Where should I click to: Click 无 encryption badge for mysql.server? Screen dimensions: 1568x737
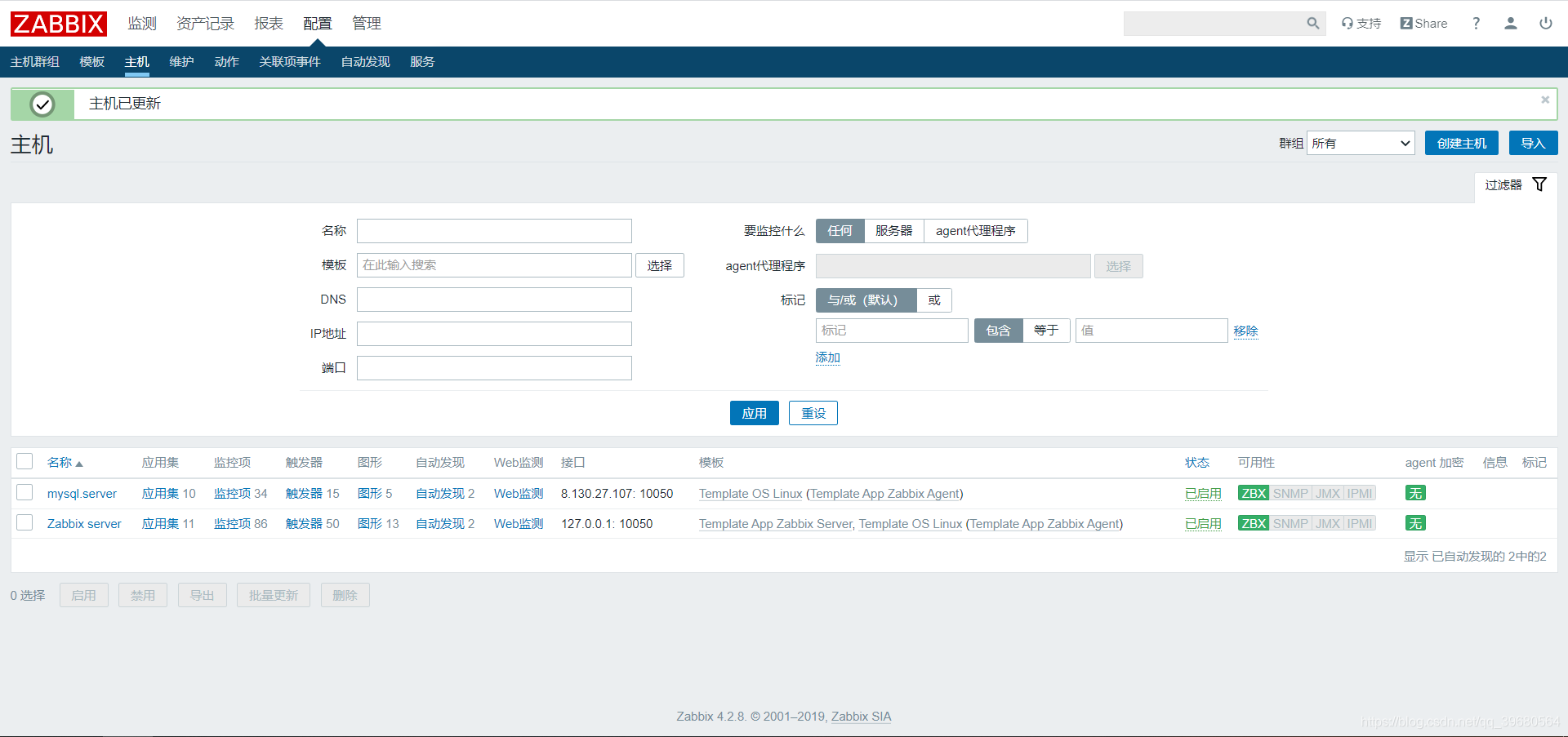click(1415, 493)
